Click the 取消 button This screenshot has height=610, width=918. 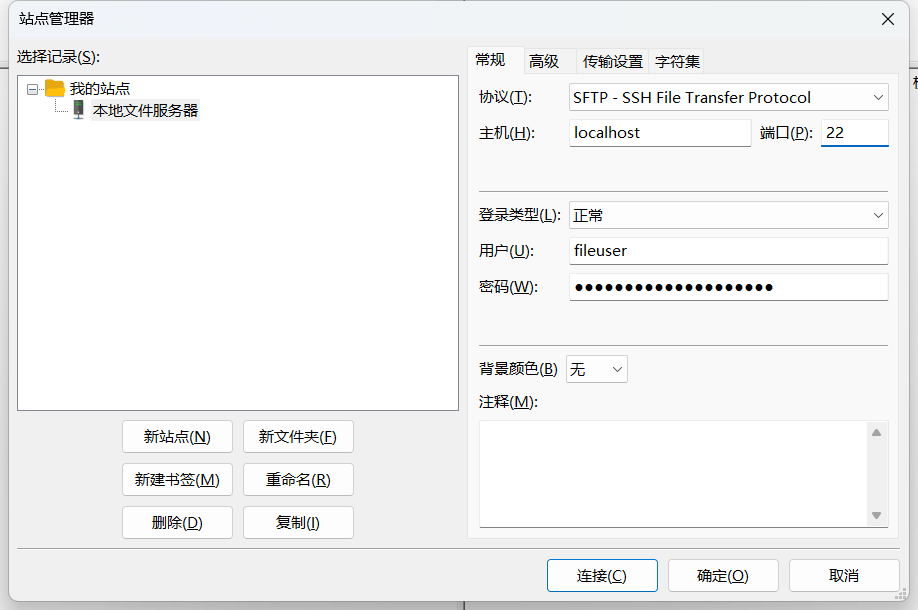(x=843, y=575)
